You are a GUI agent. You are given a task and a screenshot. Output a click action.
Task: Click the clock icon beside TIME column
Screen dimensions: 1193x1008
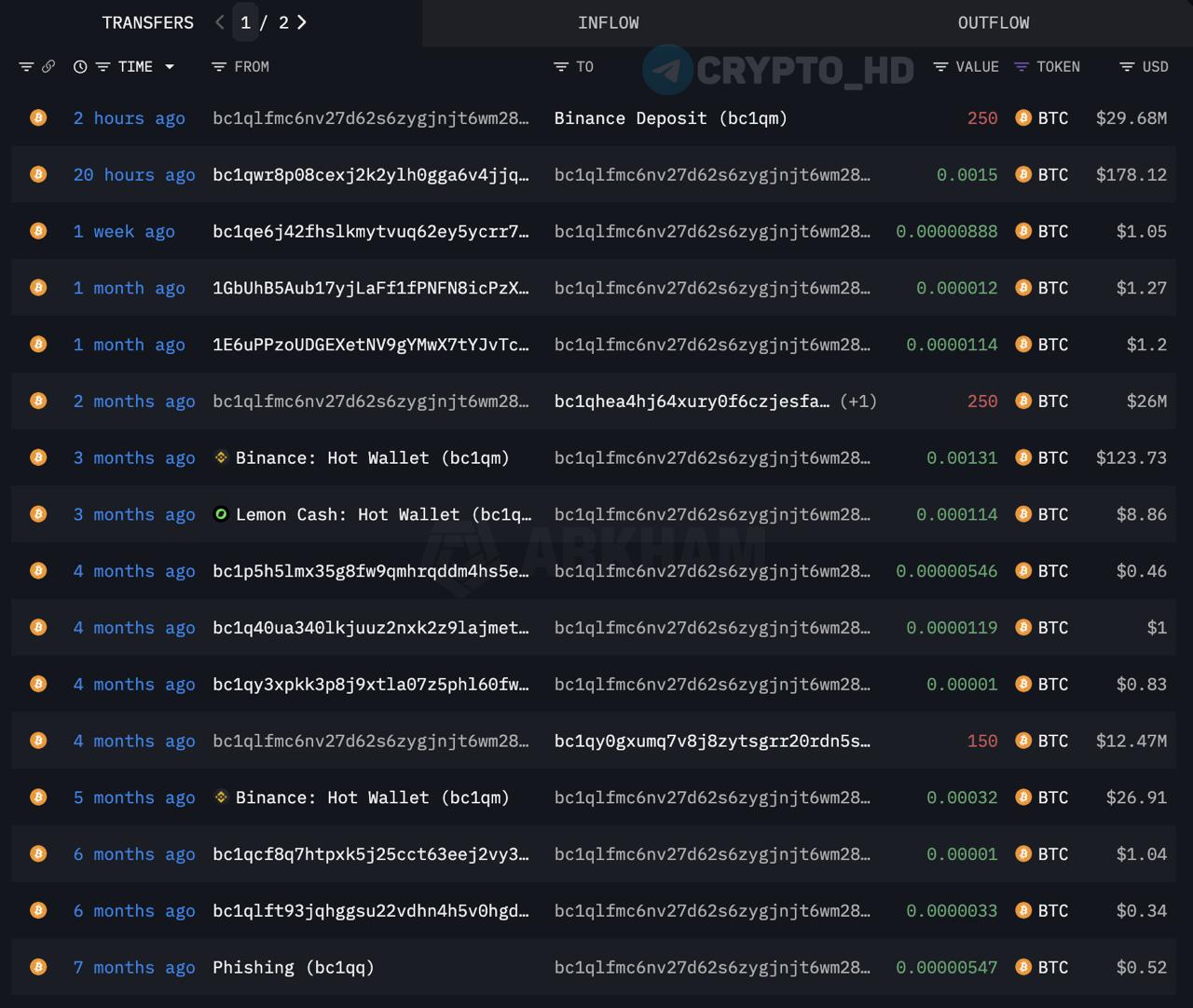tap(80, 67)
